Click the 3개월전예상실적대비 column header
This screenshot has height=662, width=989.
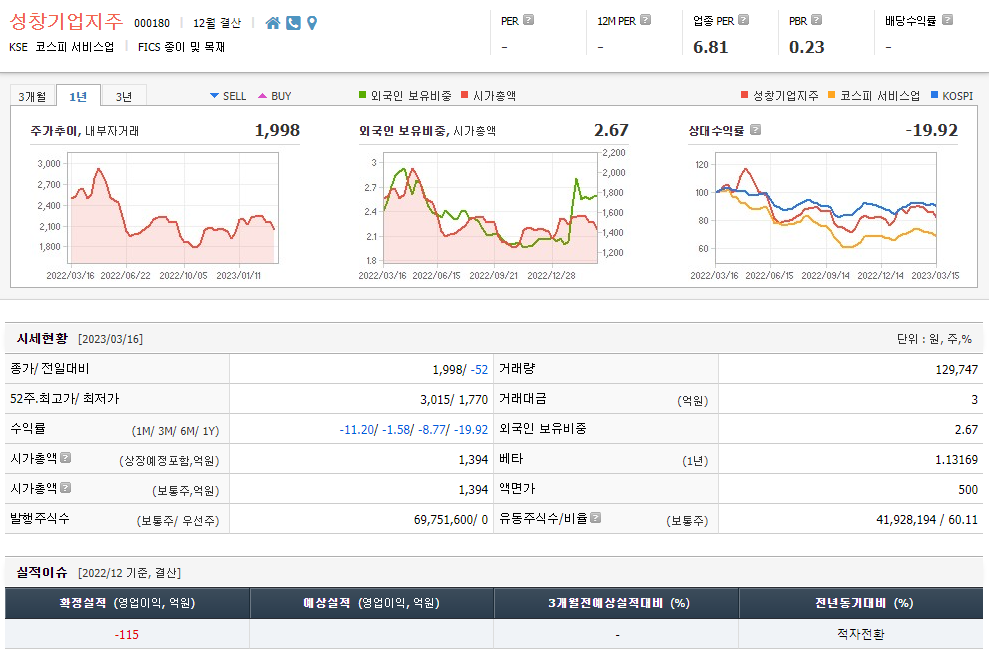coord(616,603)
